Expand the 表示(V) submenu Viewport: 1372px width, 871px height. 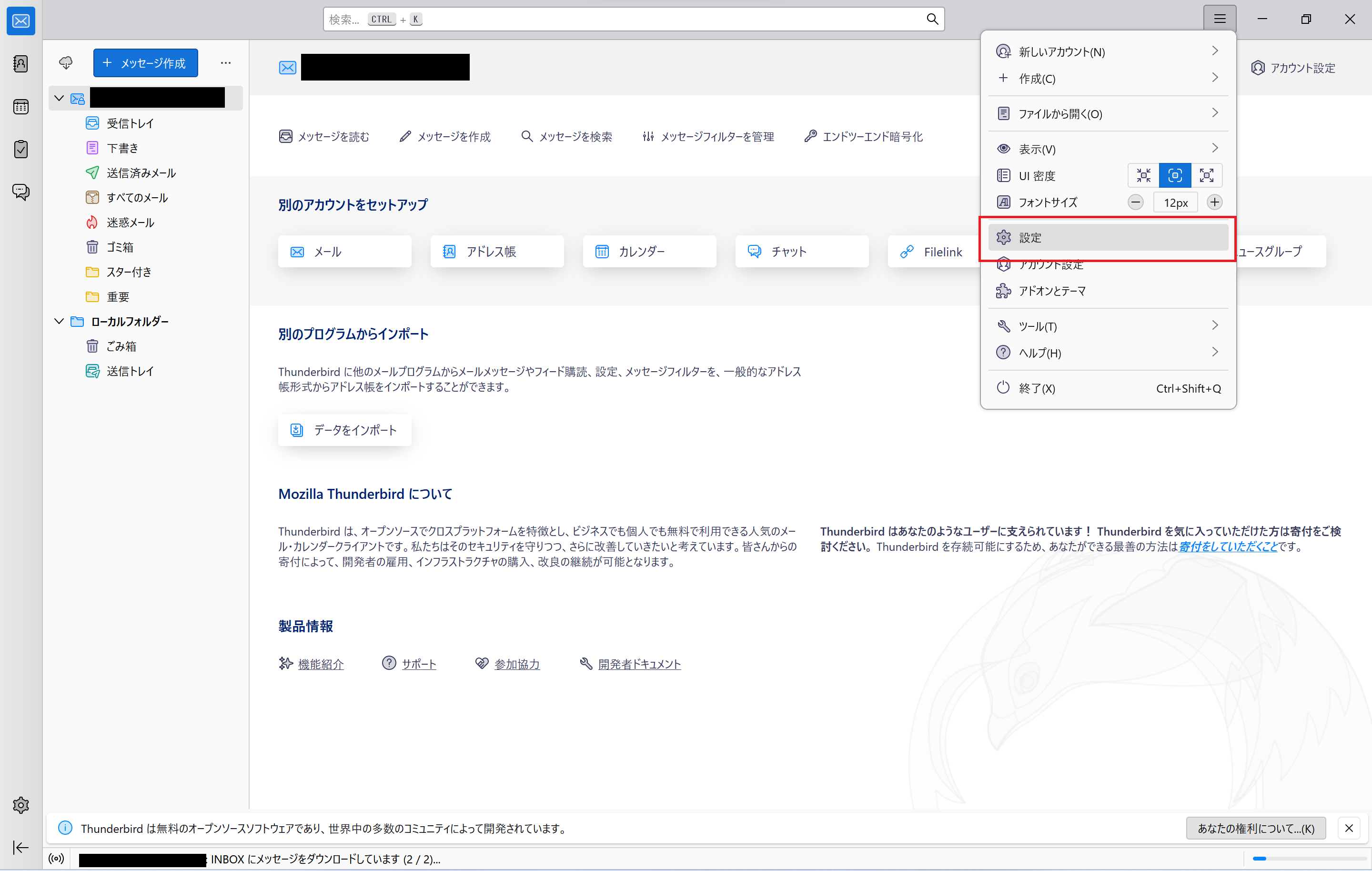1108,149
